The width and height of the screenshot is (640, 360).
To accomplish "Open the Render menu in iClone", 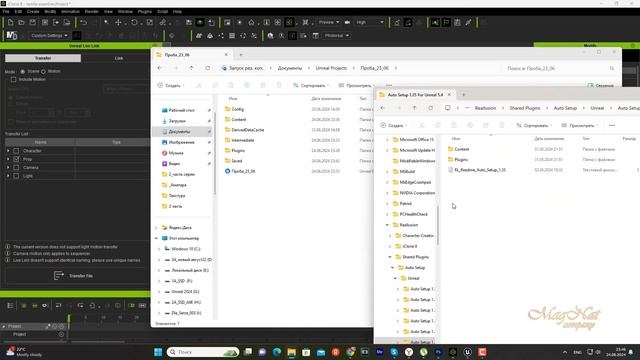I will [92, 11].
